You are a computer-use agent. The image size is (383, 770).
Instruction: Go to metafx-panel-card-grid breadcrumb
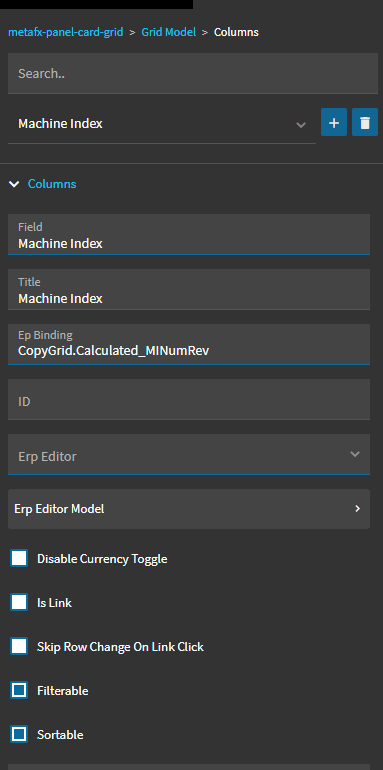pos(65,32)
